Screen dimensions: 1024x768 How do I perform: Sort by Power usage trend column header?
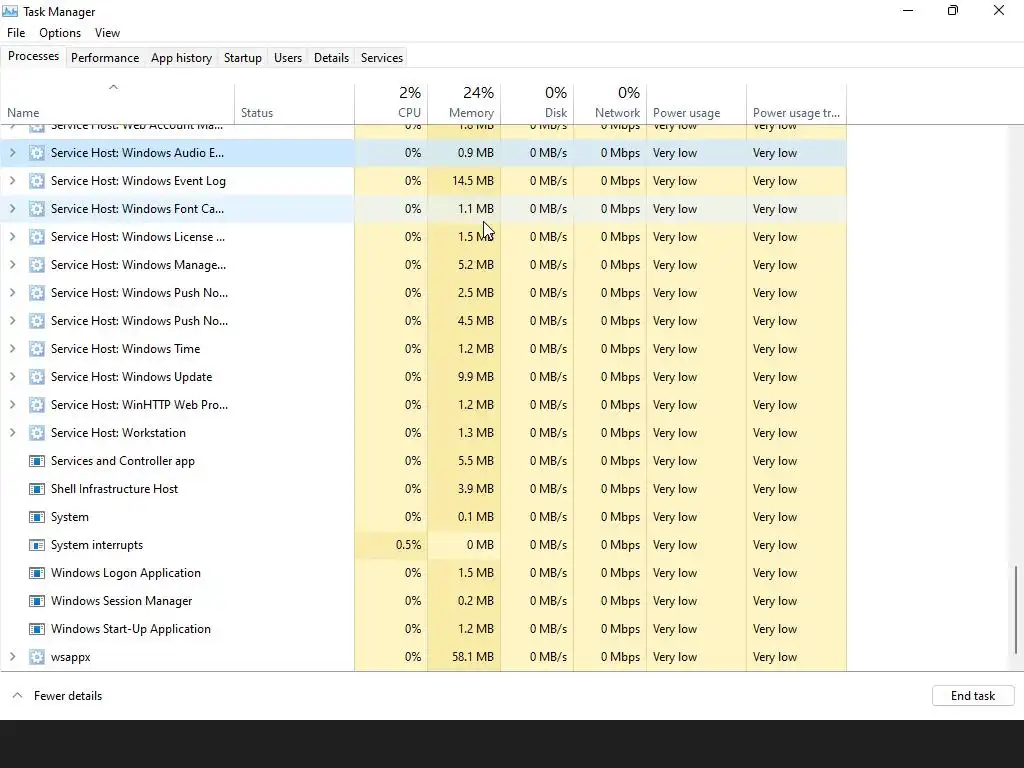coord(797,103)
